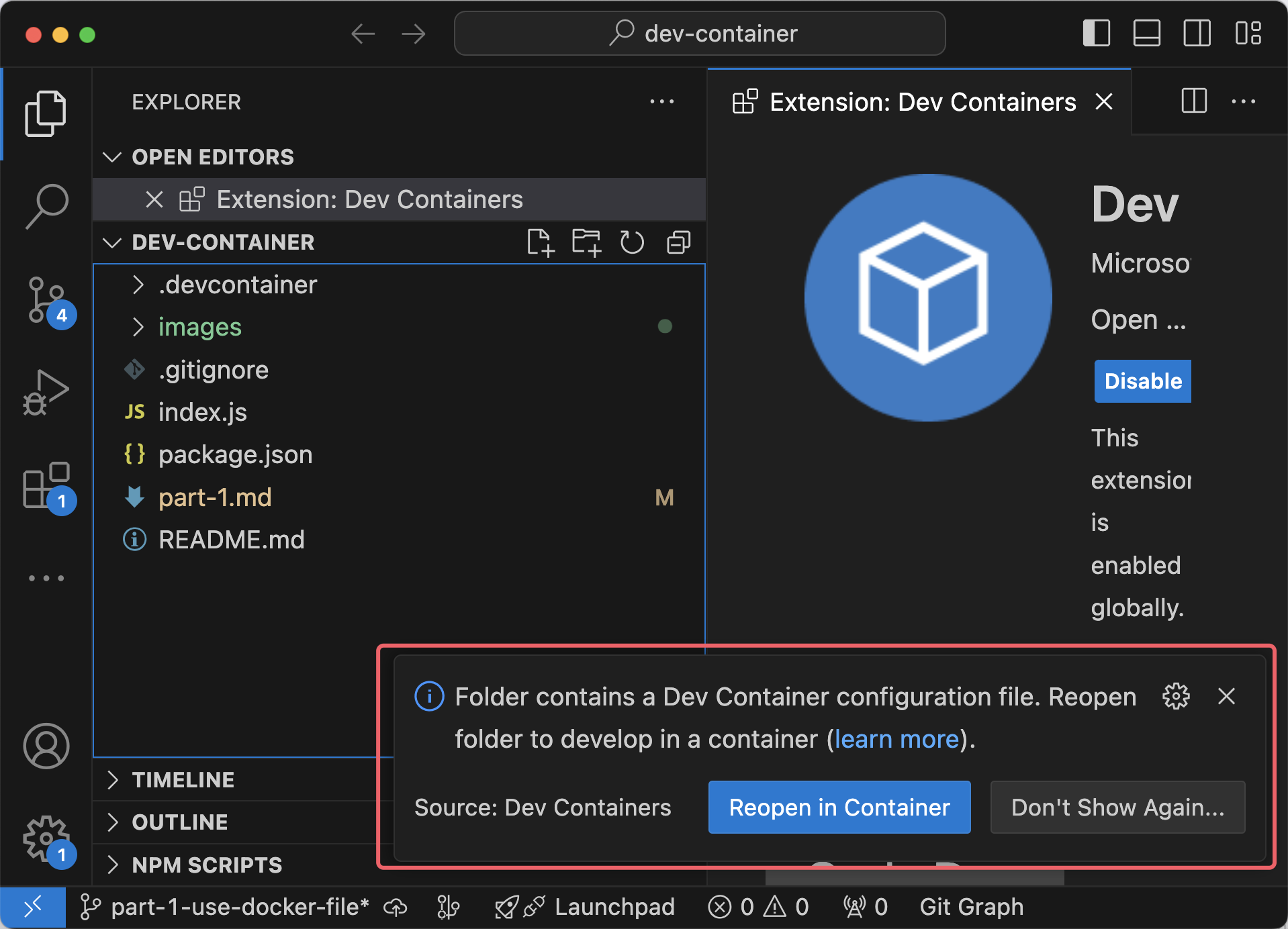The height and width of the screenshot is (929, 1288).
Task: Open the Source Control view
Action: (x=46, y=301)
